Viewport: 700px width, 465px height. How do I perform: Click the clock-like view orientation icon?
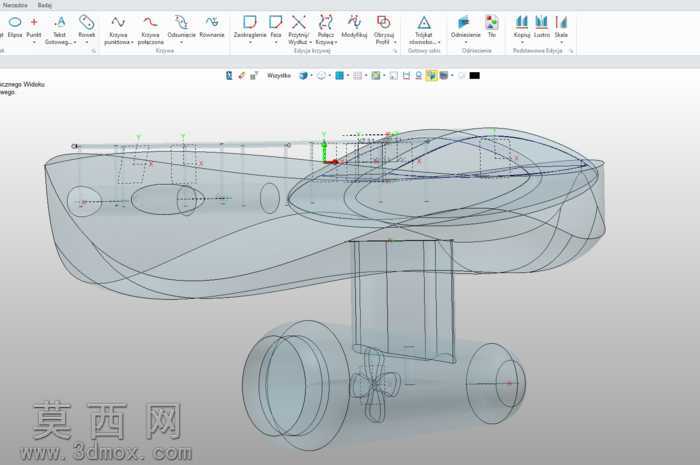point(321,75)
